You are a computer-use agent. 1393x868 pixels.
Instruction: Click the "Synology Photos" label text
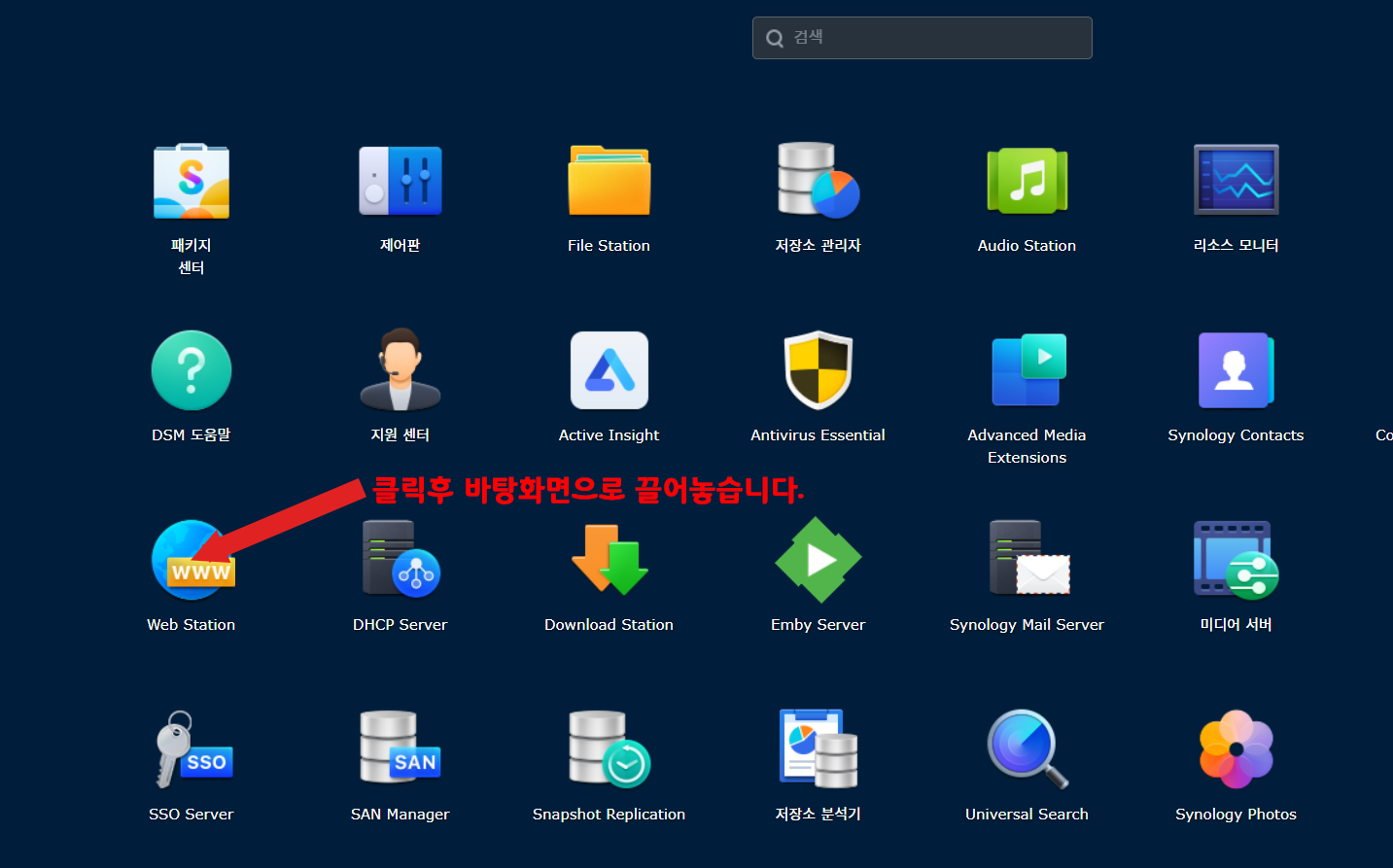[x=1236, y=815]
